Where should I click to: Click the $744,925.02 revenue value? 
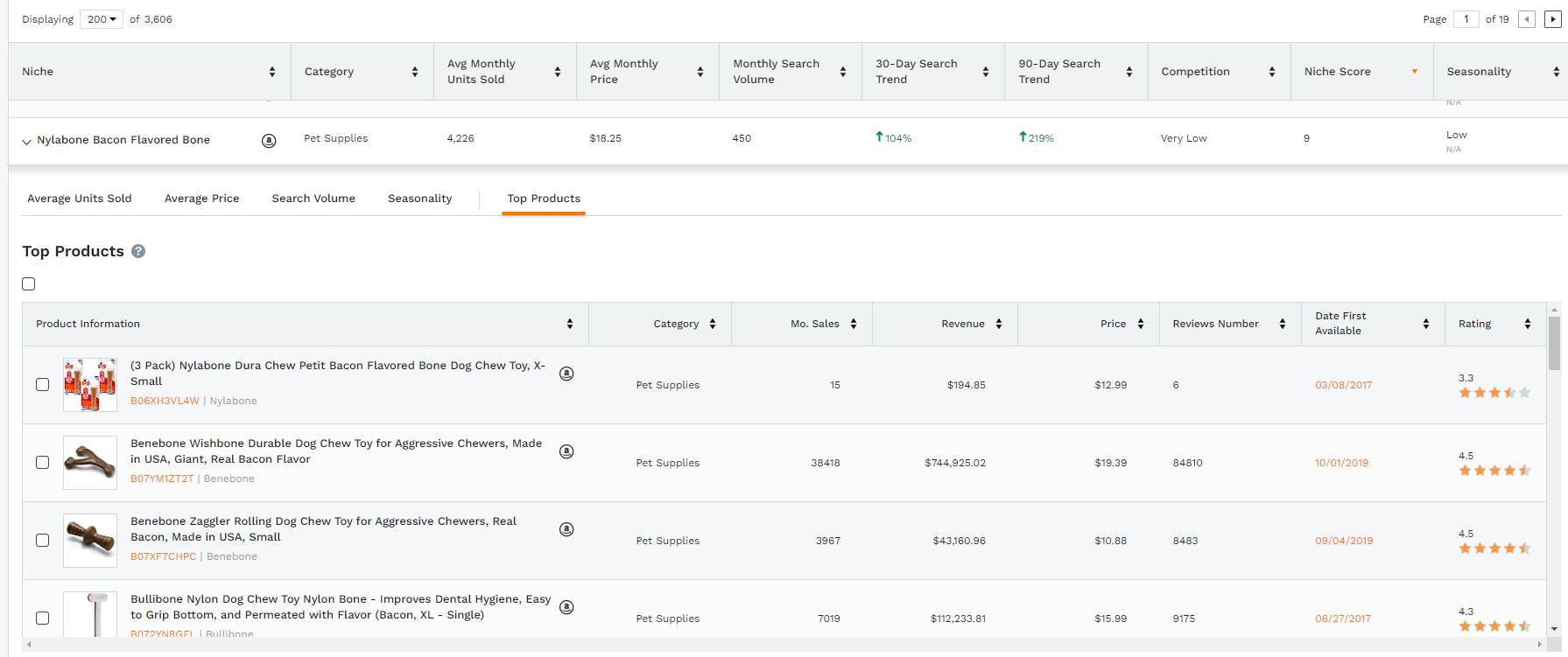point(955,463)
